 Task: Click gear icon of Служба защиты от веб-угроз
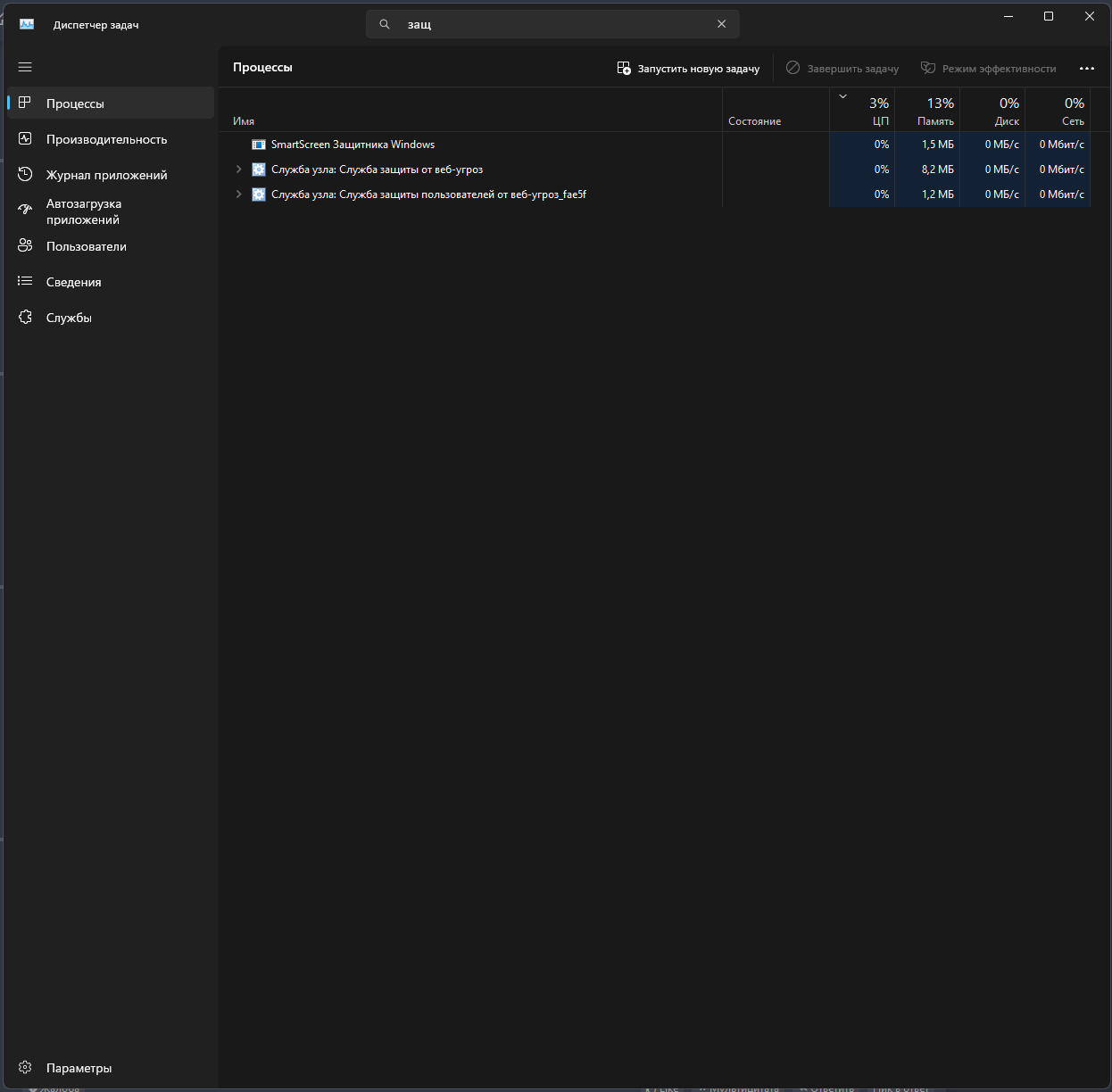pyautogui.click(x=259, y=170)
